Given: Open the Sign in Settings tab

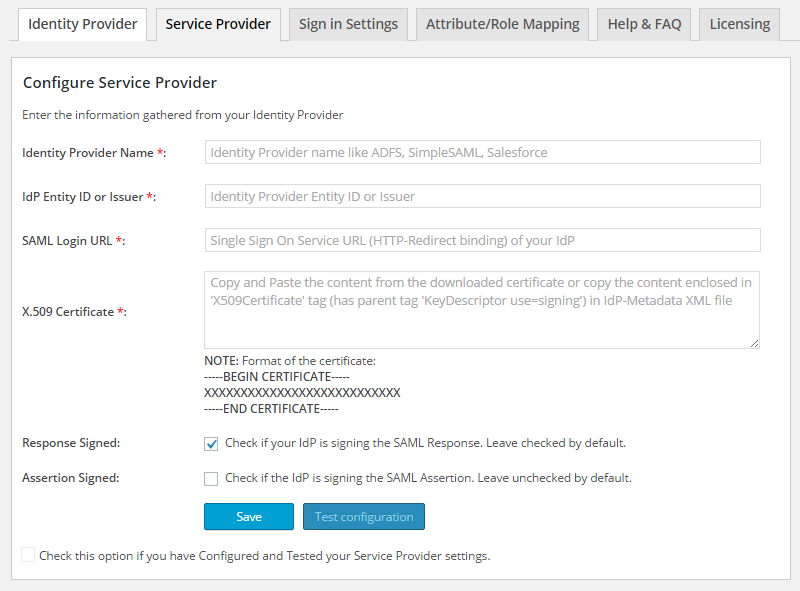Looking at the screenshot, I should [x=347, y=24].
